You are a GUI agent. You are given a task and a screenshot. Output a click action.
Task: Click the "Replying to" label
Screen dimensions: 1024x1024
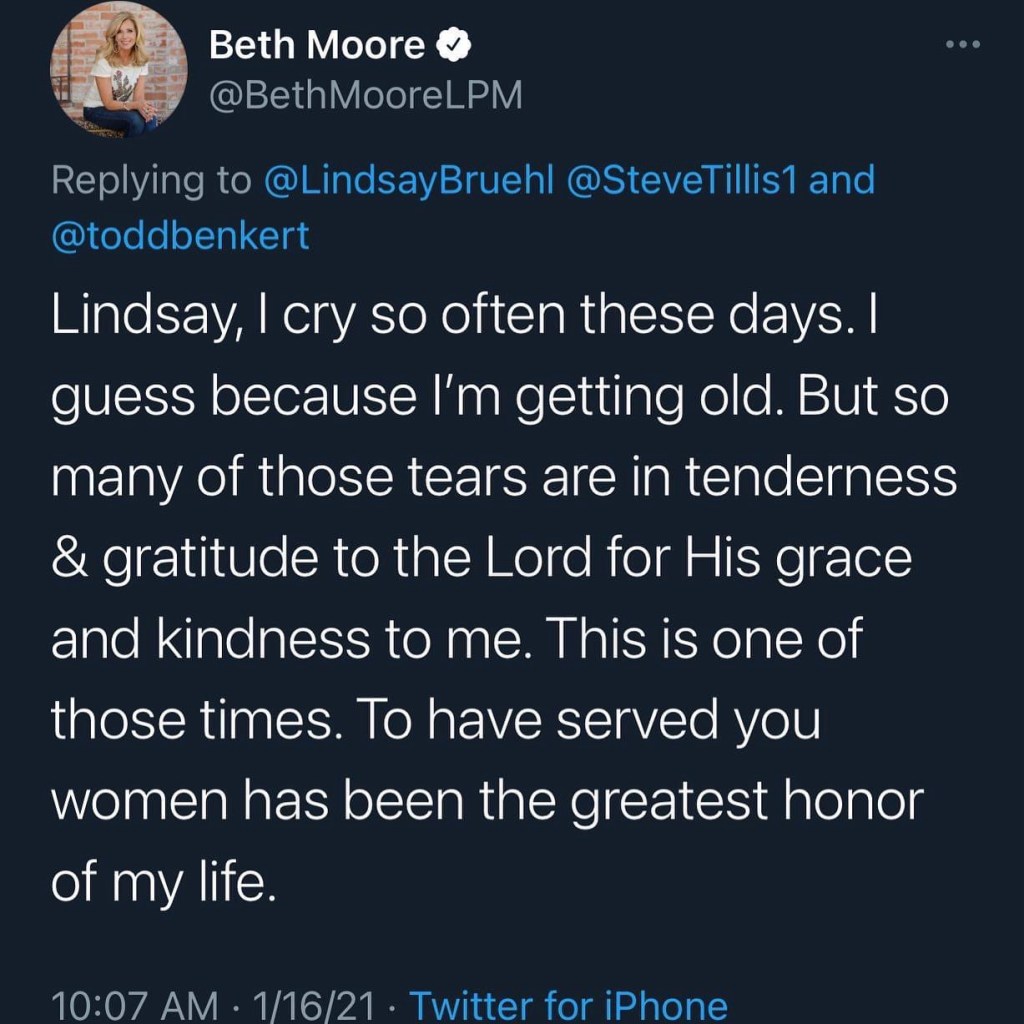point(151,180)
